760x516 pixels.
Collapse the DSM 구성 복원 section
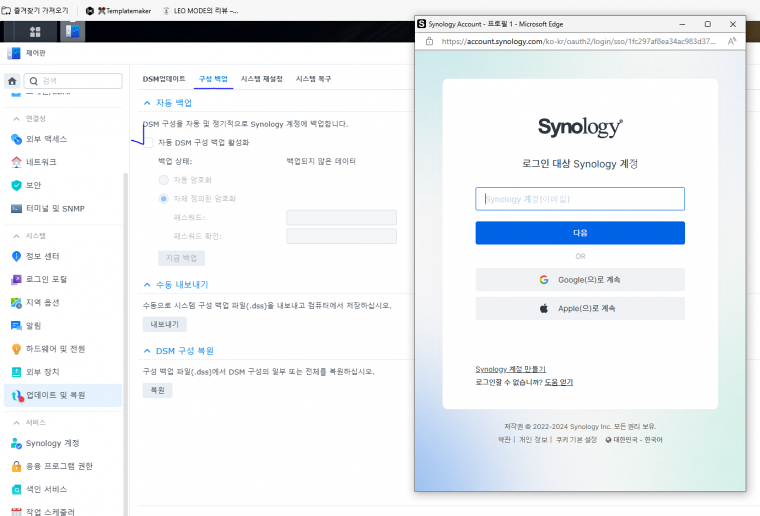click(x=147, y=351)
